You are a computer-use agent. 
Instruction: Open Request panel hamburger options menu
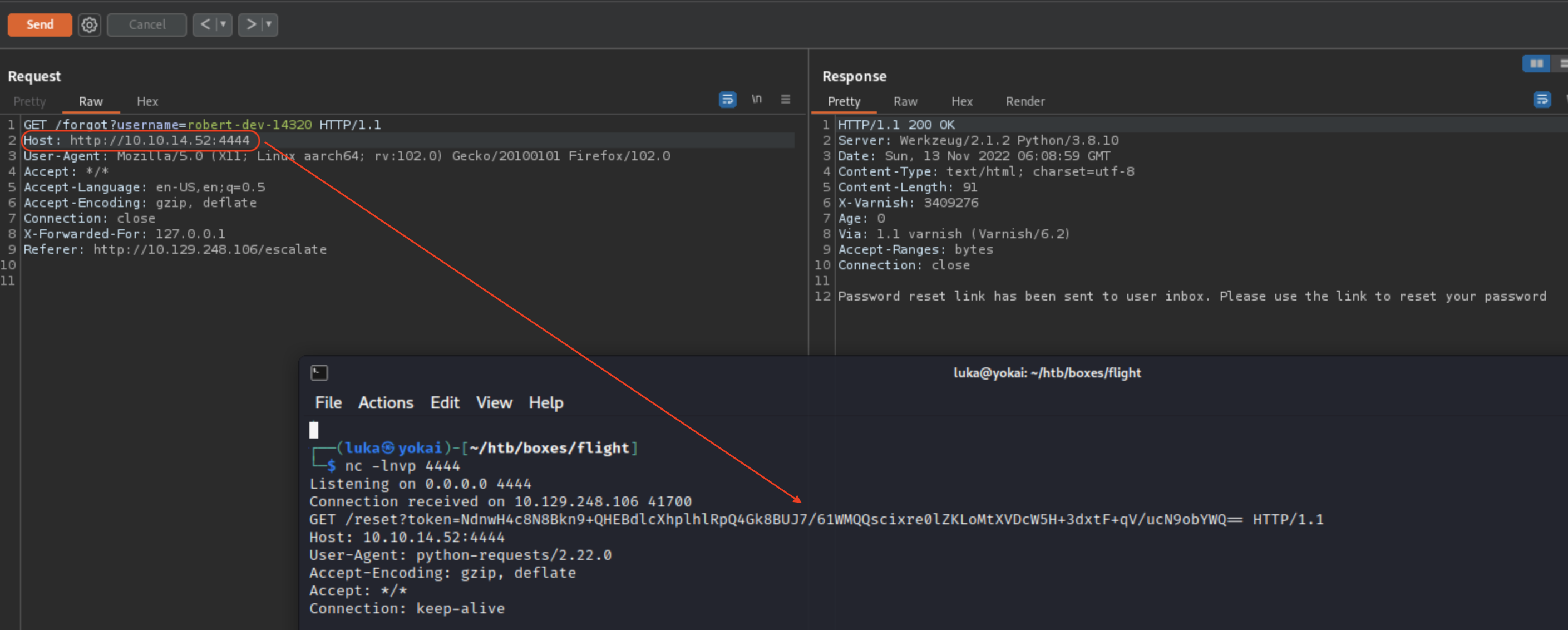click(x=785, y=99)
